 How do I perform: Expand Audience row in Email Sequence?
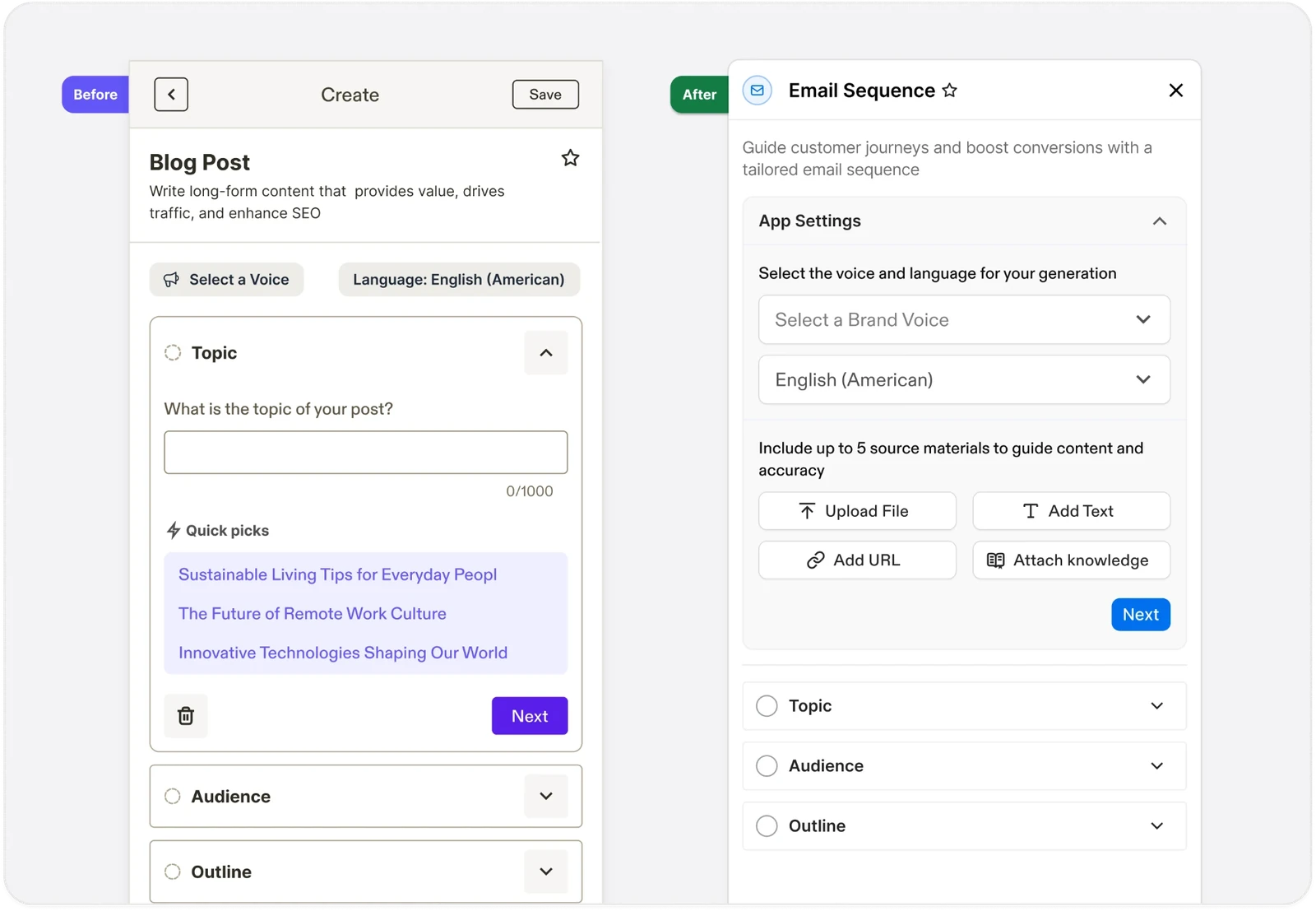coord(964,766)
